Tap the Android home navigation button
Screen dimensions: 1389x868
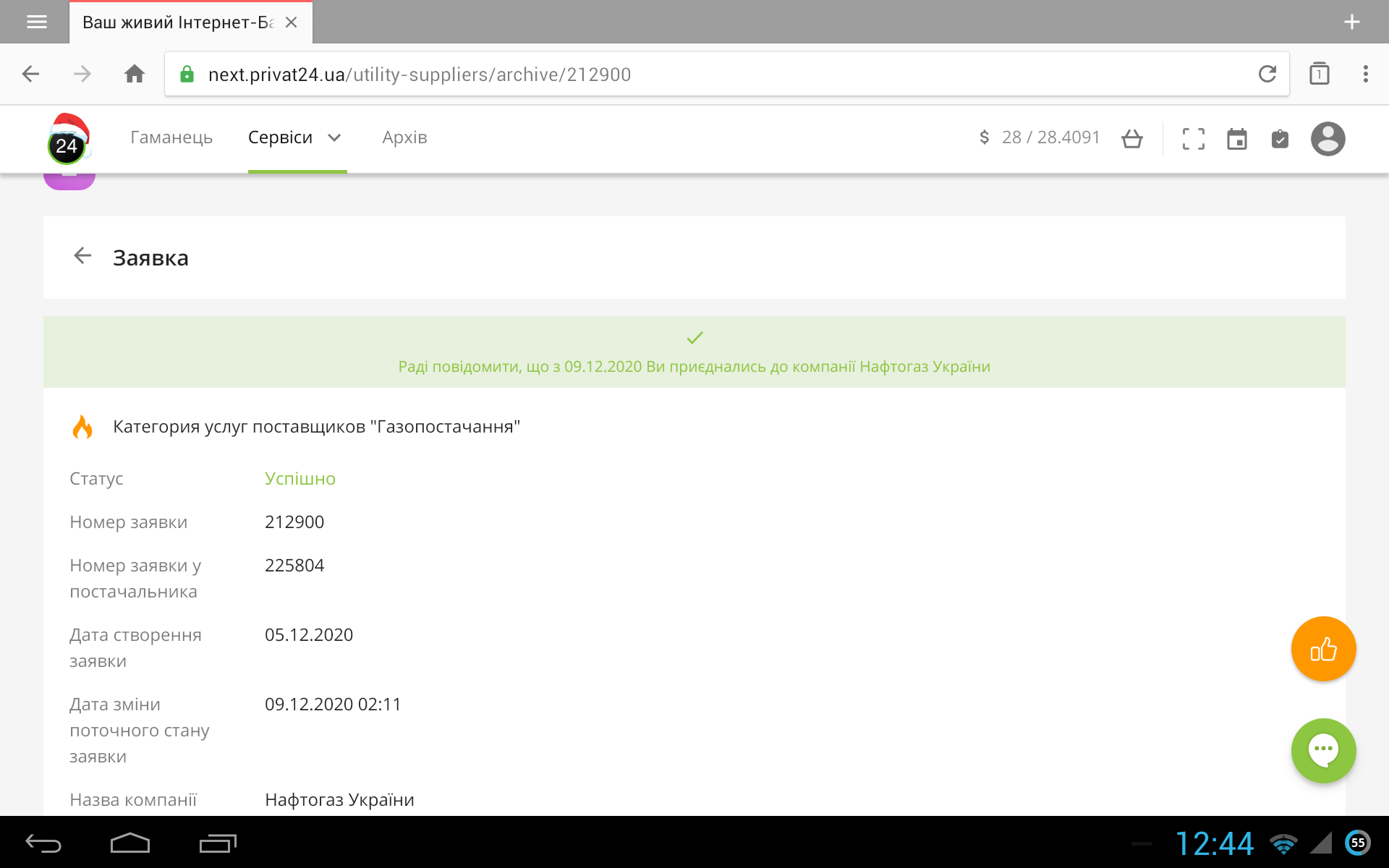tap(130, 843)
